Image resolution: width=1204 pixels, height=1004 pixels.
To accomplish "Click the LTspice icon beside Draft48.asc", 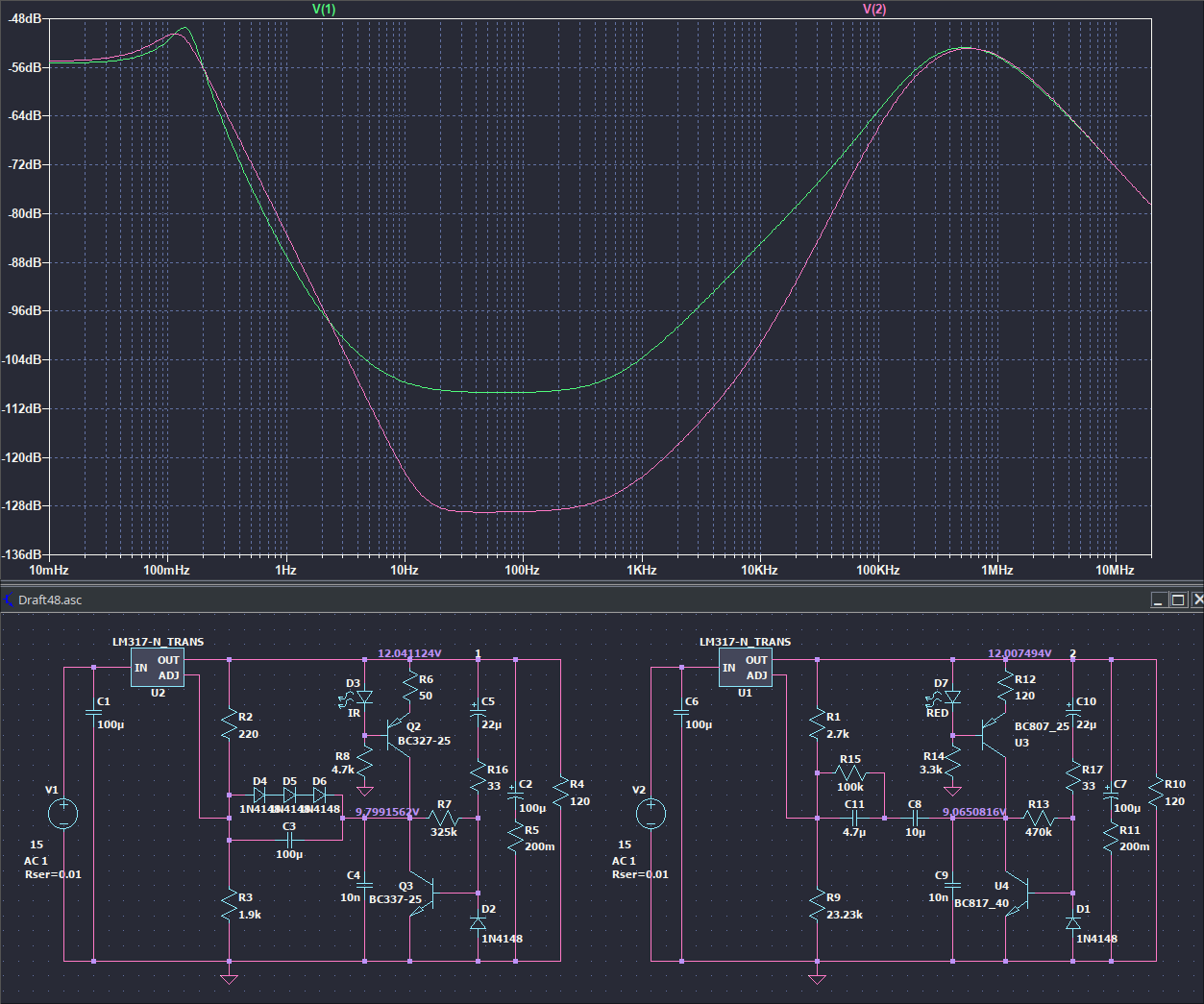I will 10,600.
